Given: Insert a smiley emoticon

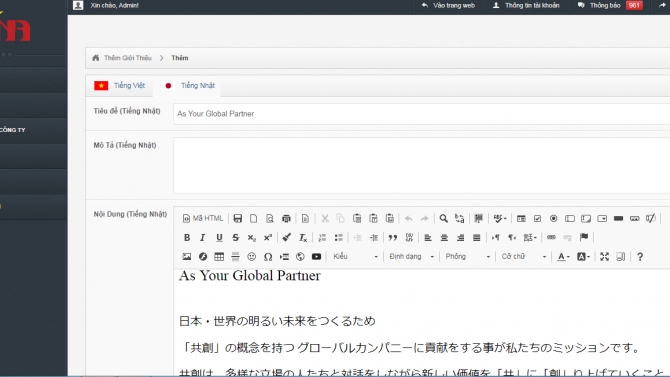Looking at the screenshot, I should [x=252, y=256].
